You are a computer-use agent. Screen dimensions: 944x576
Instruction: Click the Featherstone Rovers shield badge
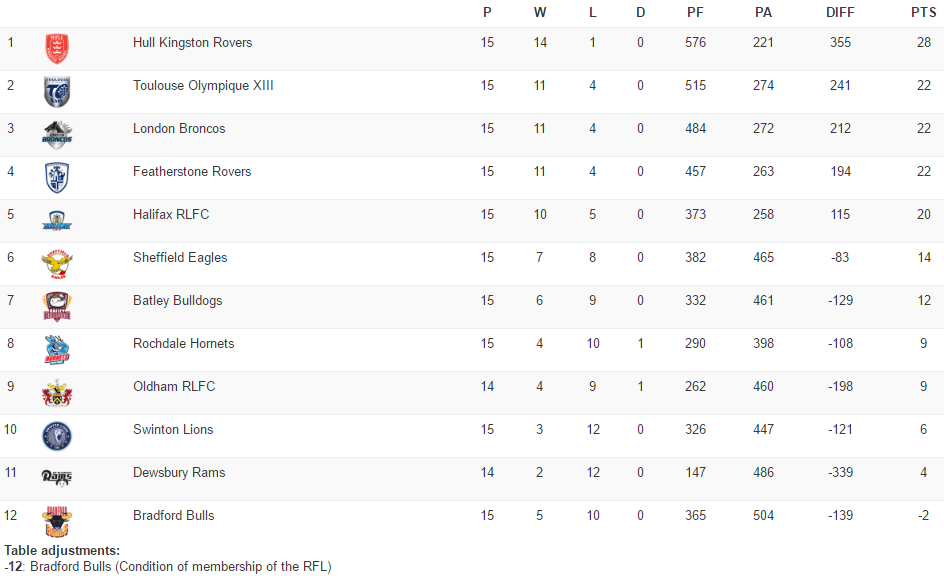click(57, 177)
